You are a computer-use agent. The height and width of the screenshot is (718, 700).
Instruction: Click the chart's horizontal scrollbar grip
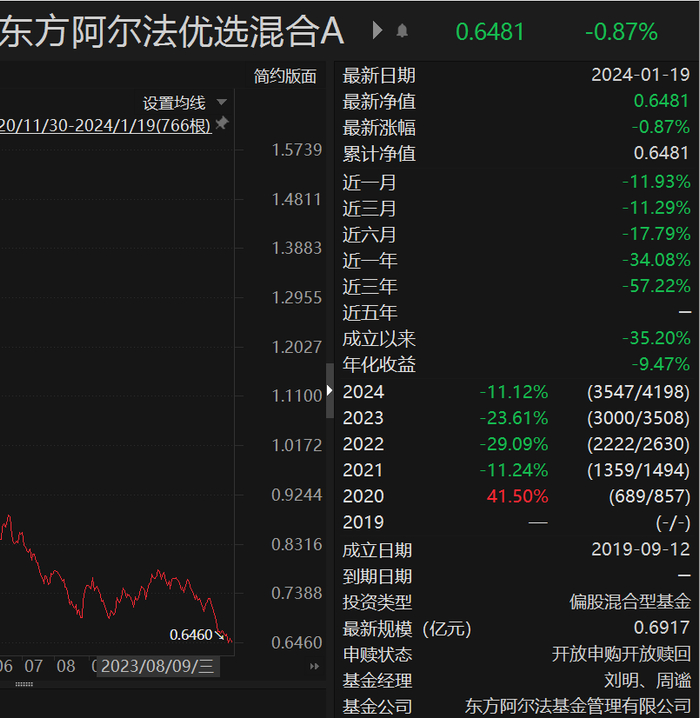click(24, 684)
